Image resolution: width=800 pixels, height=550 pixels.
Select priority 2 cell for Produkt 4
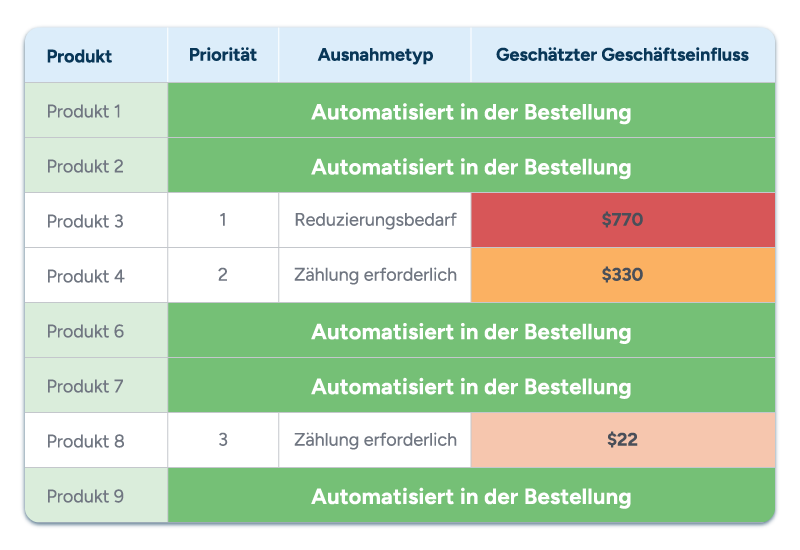pos(223,276)
